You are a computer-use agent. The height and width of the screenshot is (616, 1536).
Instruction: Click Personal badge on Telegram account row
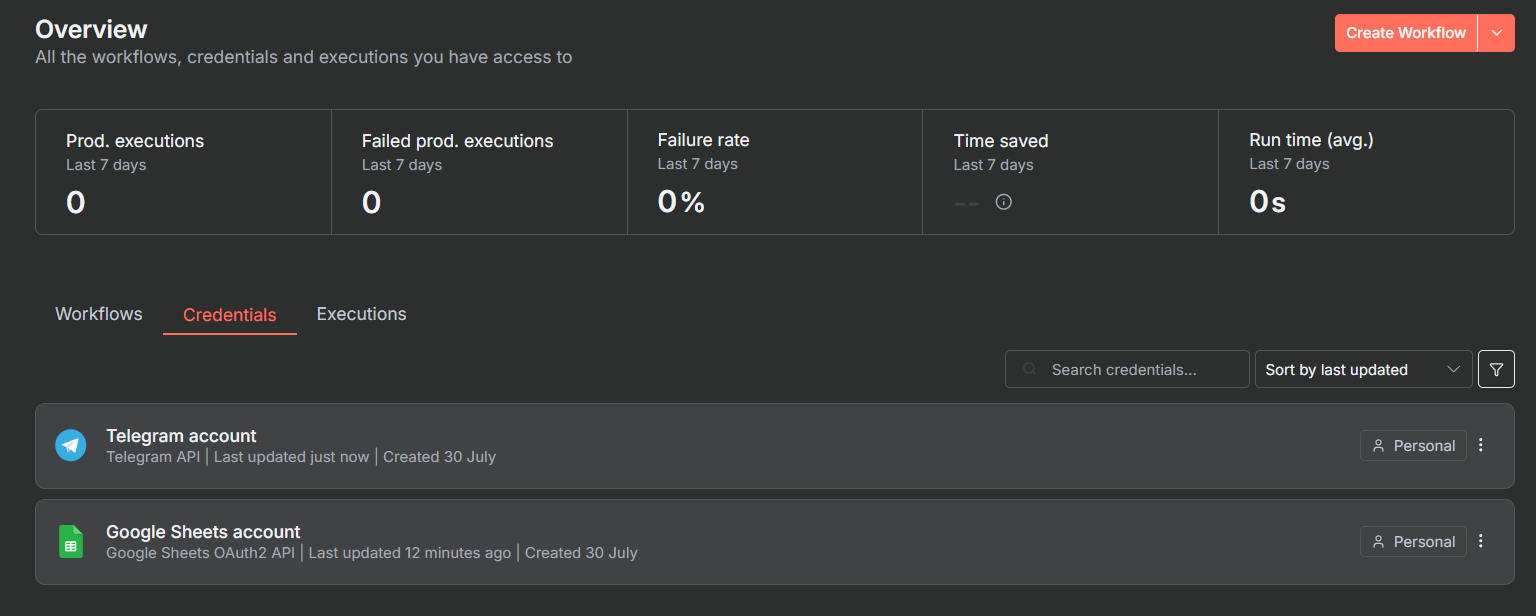pos(1412,445)
